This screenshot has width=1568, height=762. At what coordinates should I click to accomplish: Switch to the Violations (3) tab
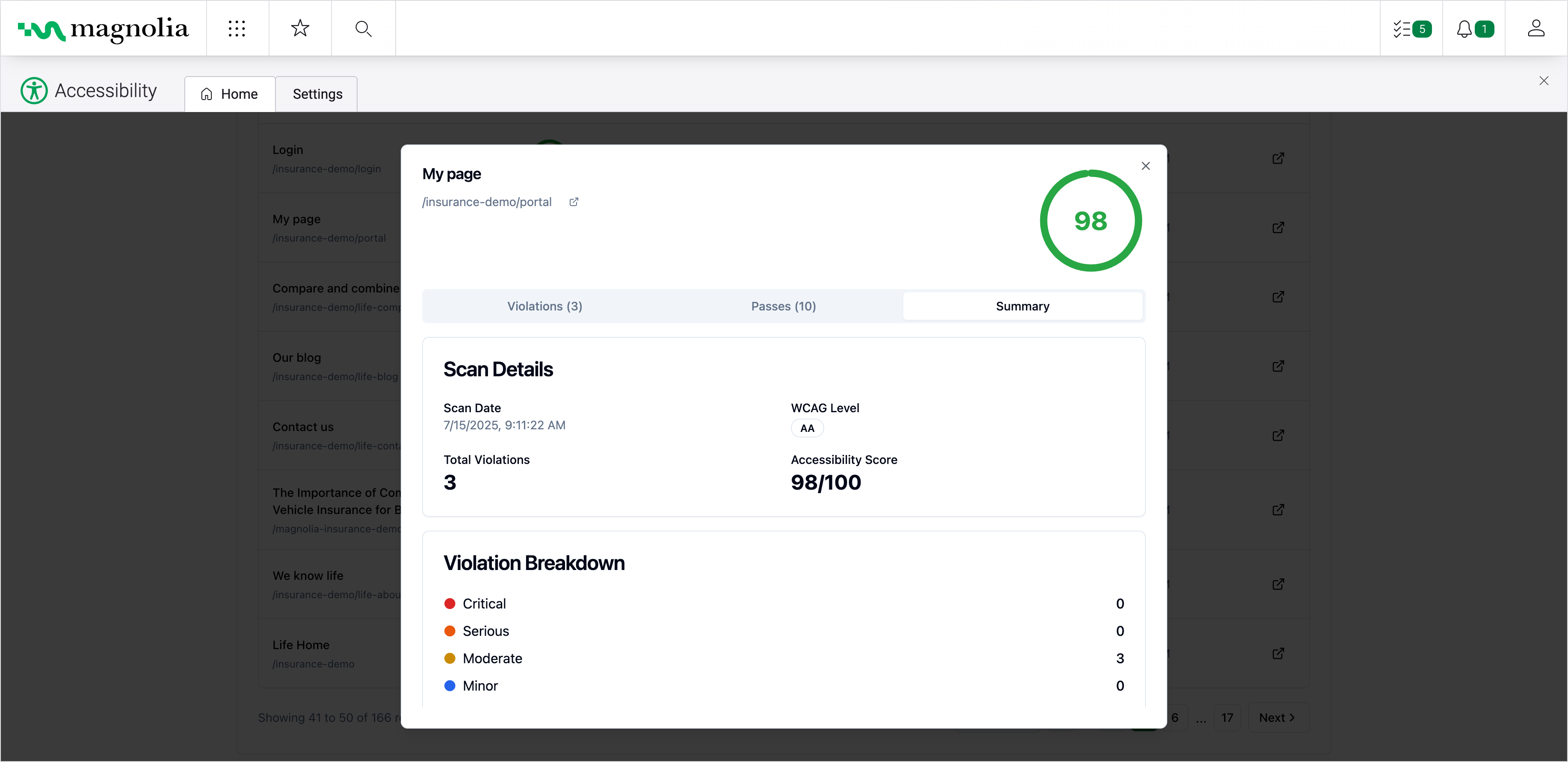544,306
